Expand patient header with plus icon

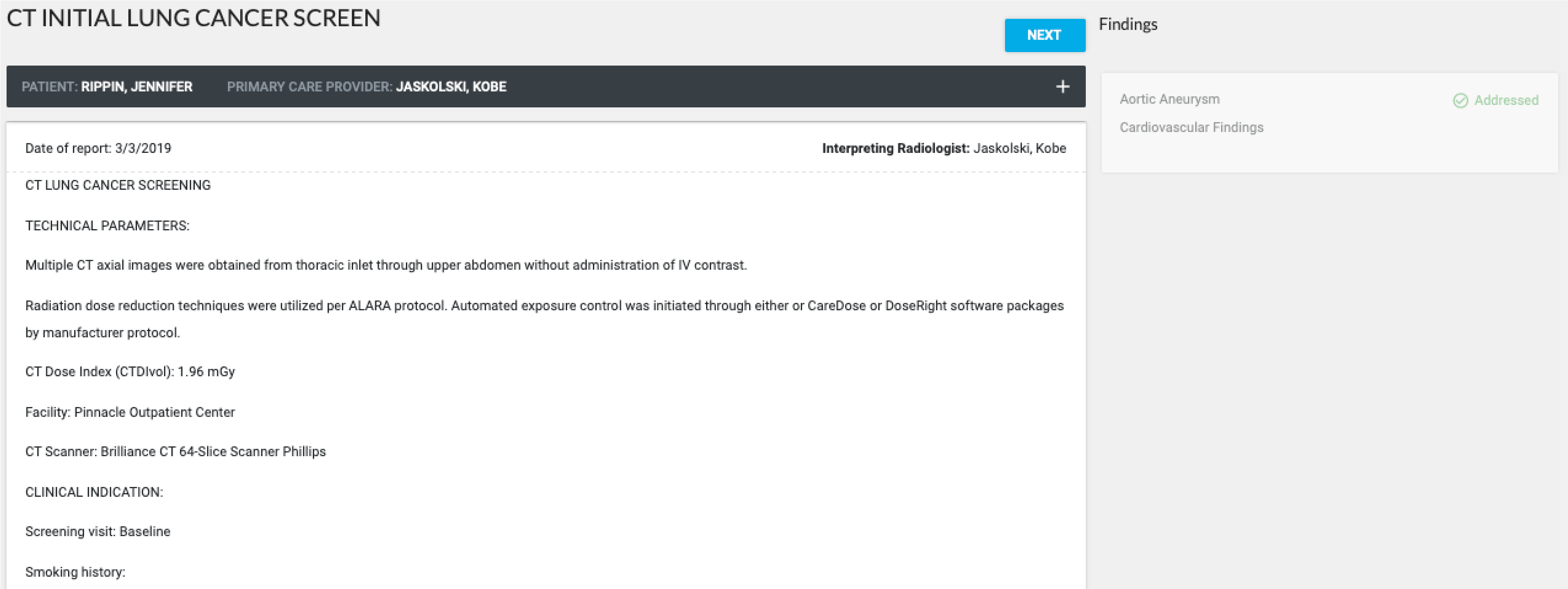click(1062, 87)
